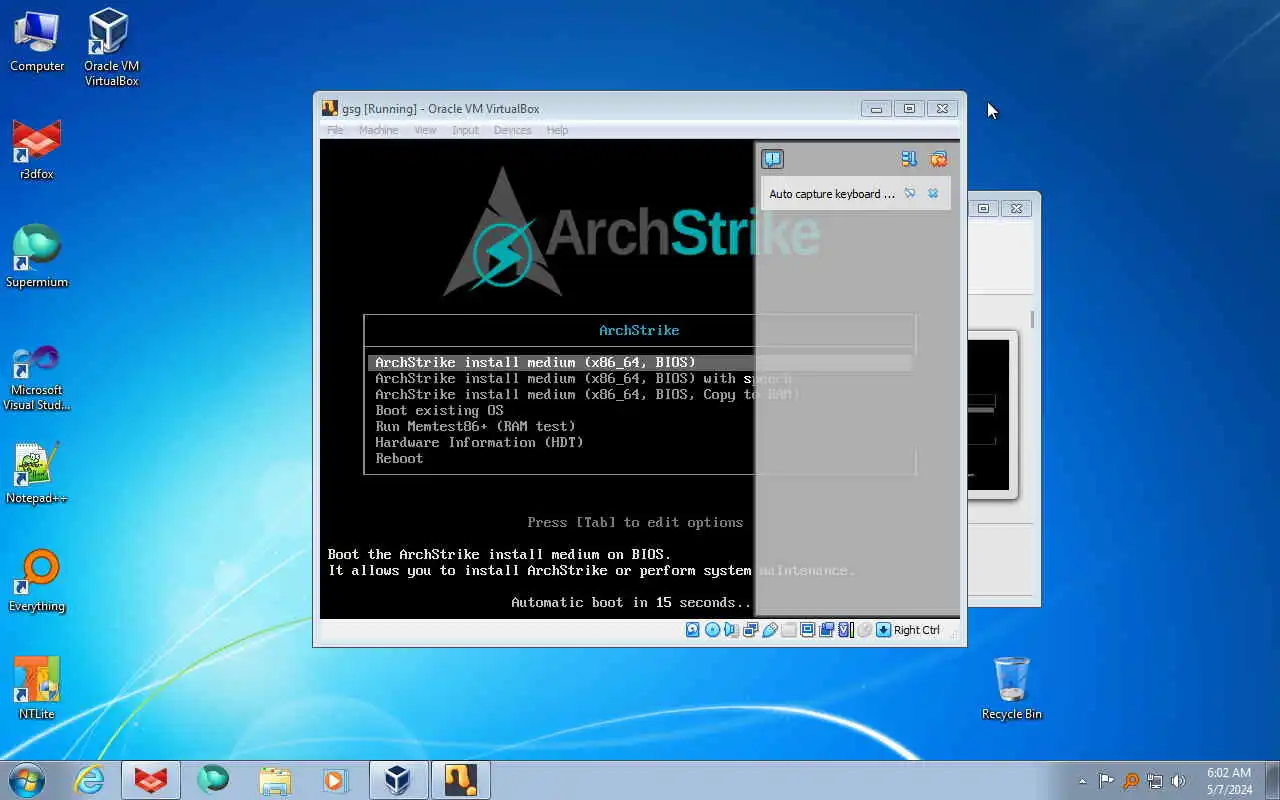
Task: Select the Copy to RAM boot entry
Action: [x=587, y=394]
